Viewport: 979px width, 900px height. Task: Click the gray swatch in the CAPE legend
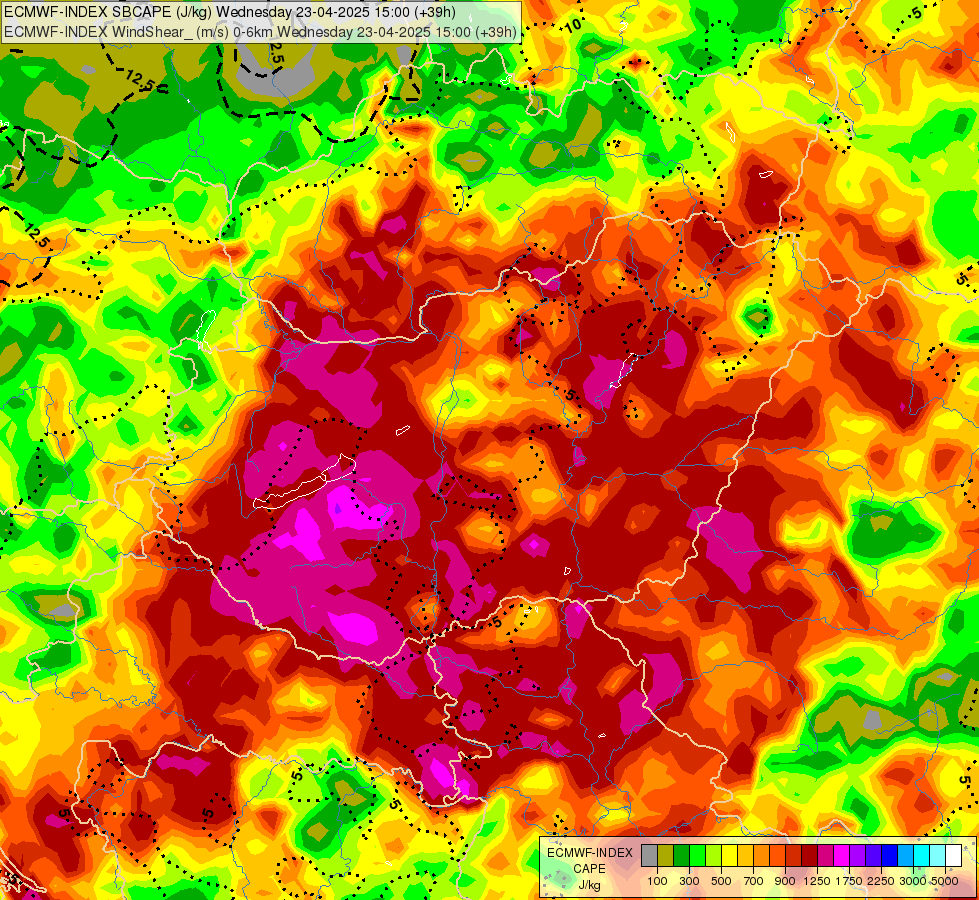(x=649, y=856)
